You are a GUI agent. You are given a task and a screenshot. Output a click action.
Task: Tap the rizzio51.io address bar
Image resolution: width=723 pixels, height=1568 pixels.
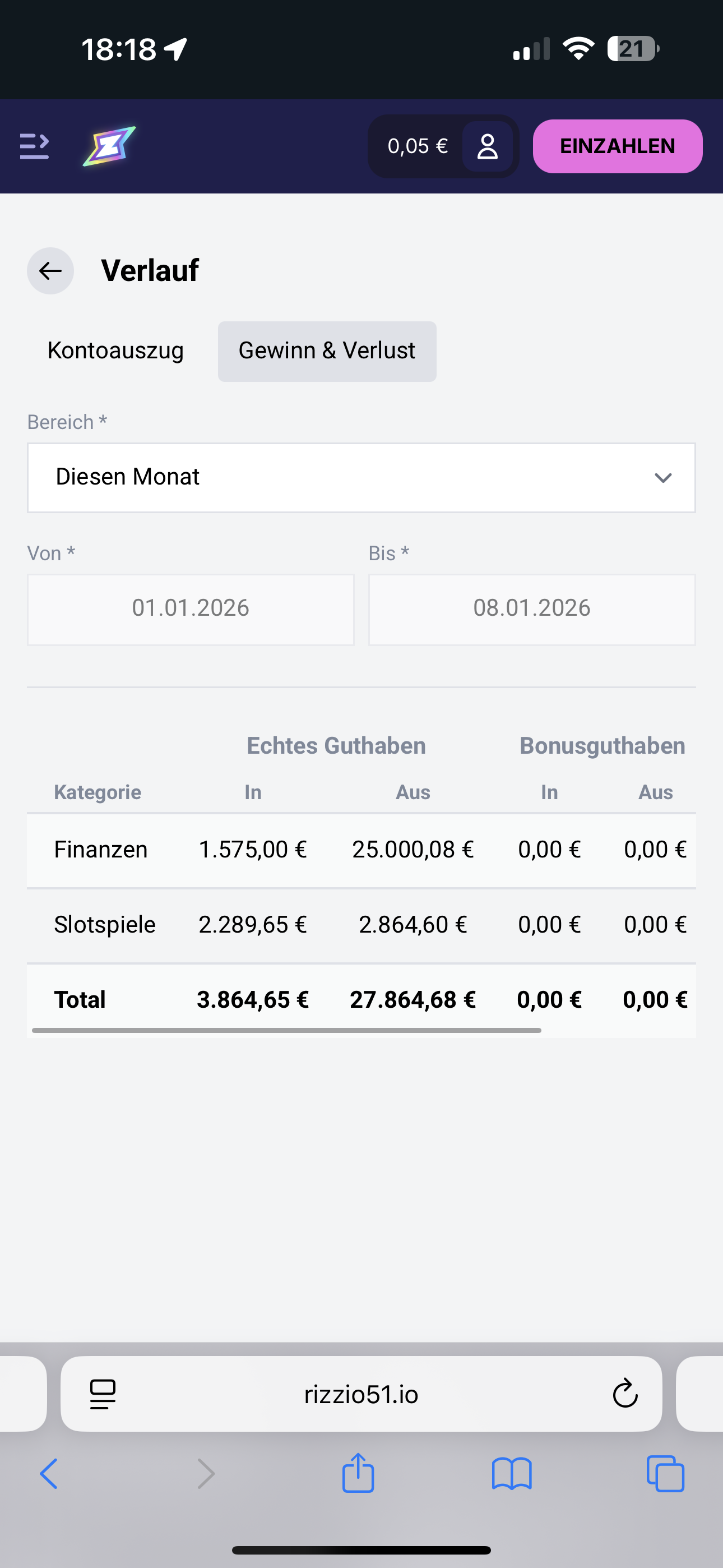(x=361, y=1394)
